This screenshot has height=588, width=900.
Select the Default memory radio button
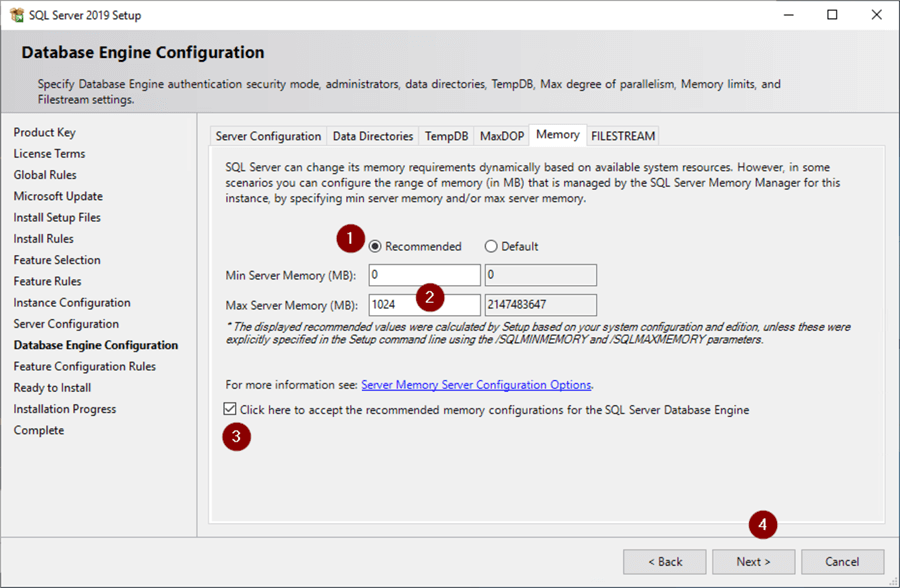[x=491, y=247]
